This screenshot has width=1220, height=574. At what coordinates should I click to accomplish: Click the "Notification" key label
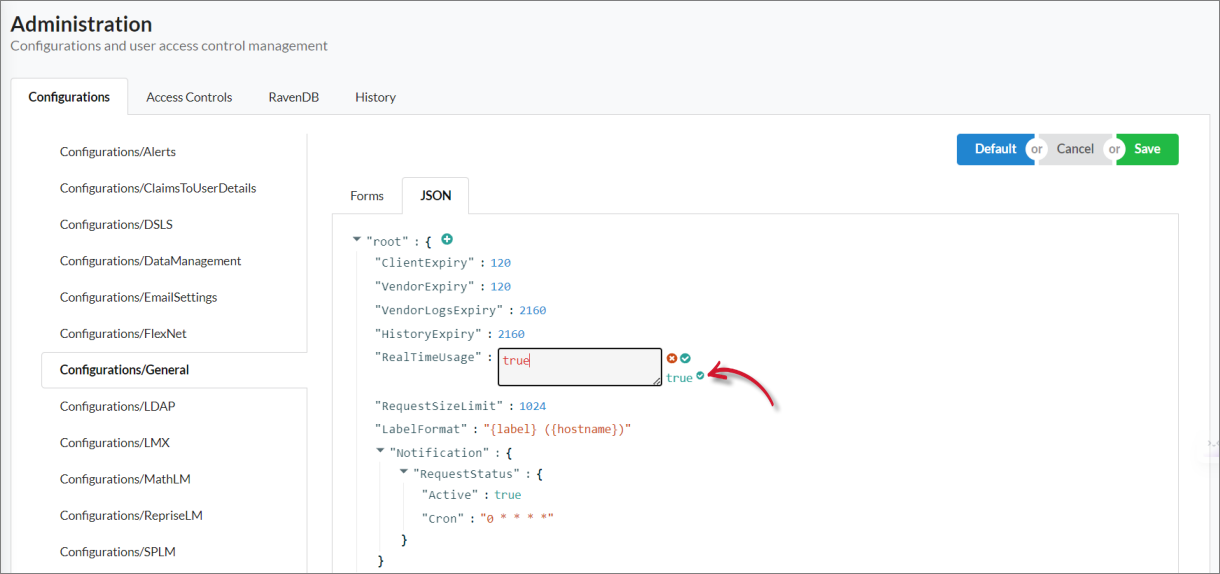click(x=437, y=453)
